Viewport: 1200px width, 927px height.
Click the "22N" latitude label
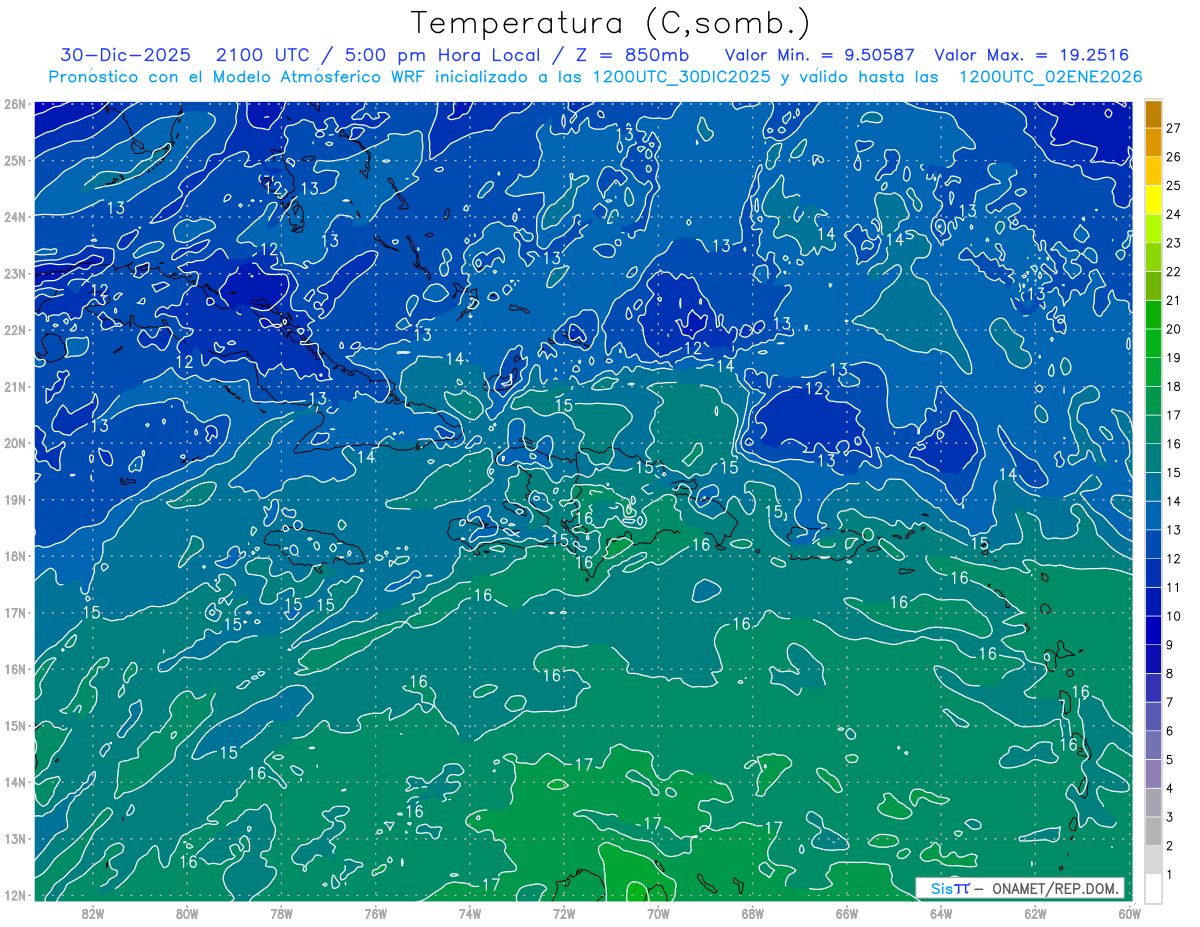(x=14, y=330)
